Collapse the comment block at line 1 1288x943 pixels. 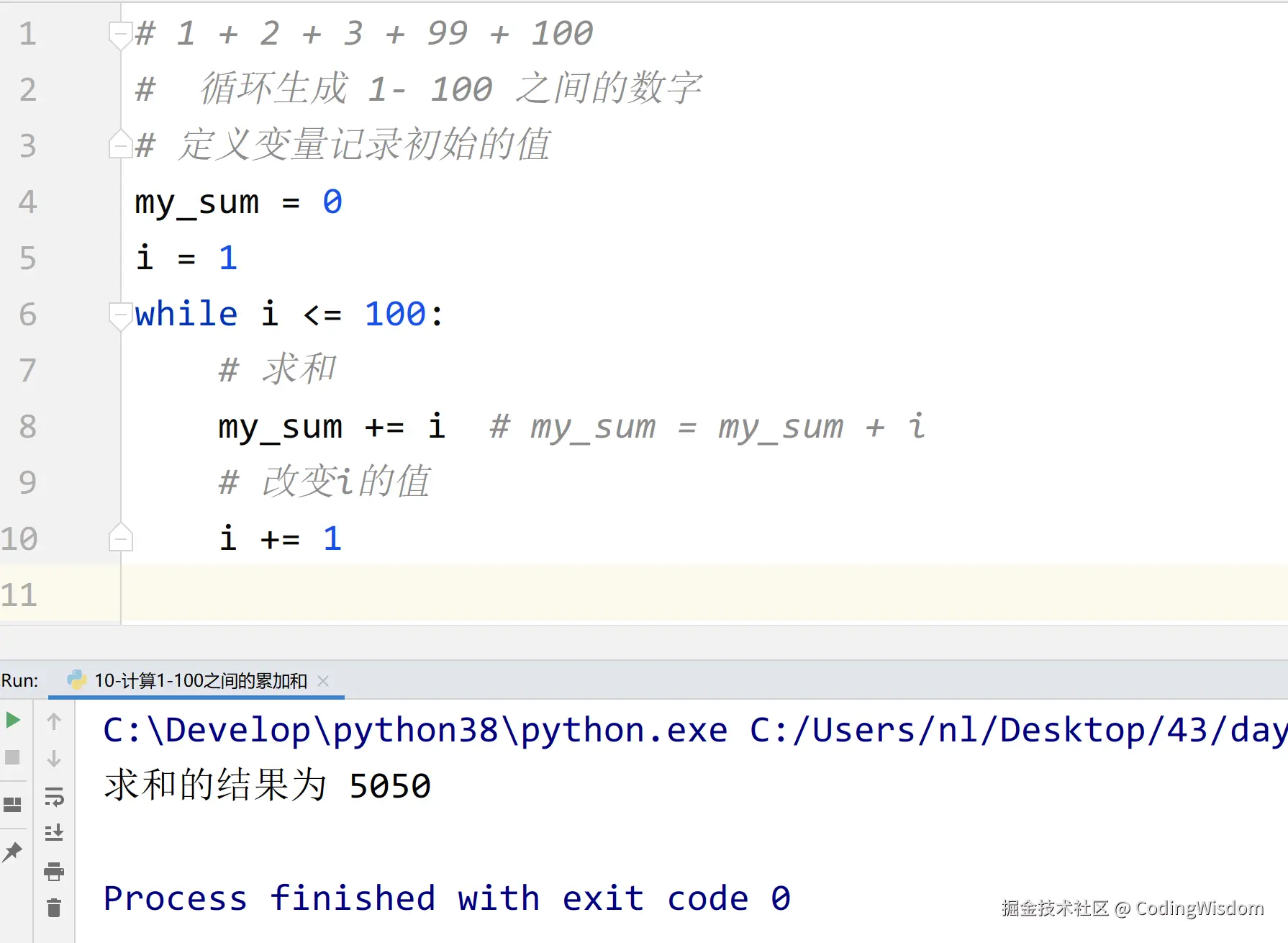120,34
